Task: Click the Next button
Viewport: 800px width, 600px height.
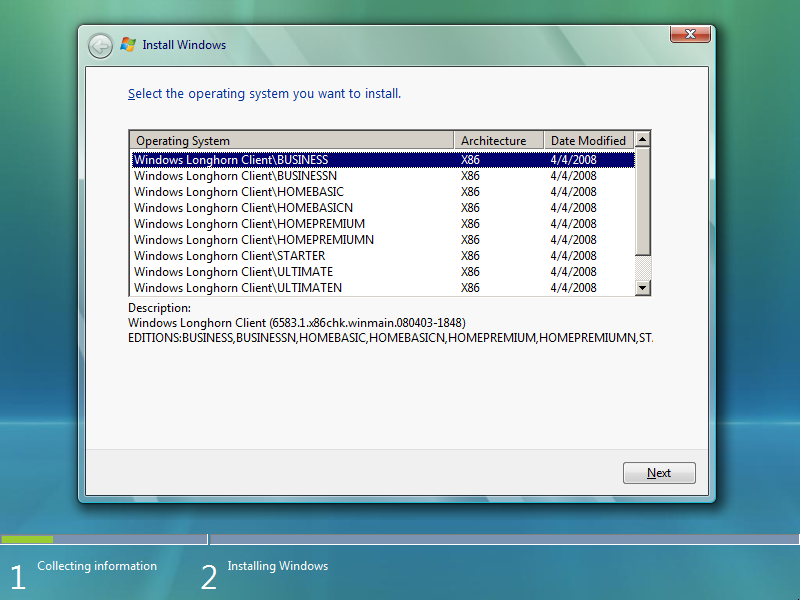Action: (659, 473)
